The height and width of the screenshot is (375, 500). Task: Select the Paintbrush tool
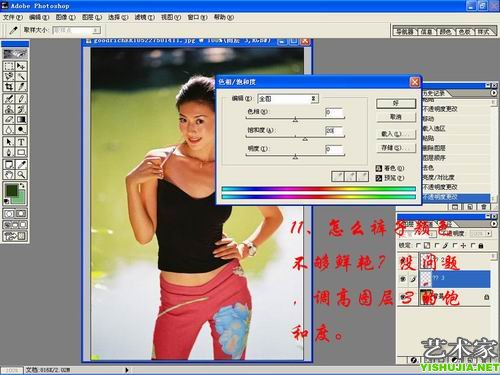(21, 99)
